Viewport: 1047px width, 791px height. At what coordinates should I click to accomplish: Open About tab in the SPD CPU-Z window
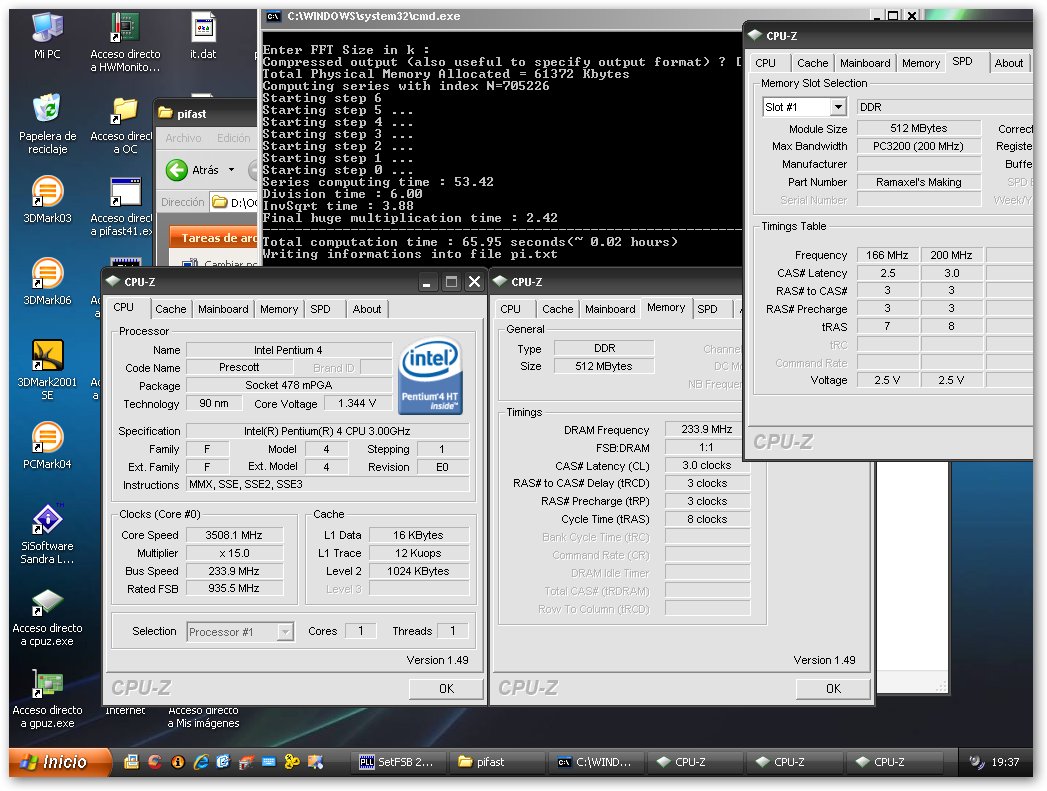[1008, 63]
